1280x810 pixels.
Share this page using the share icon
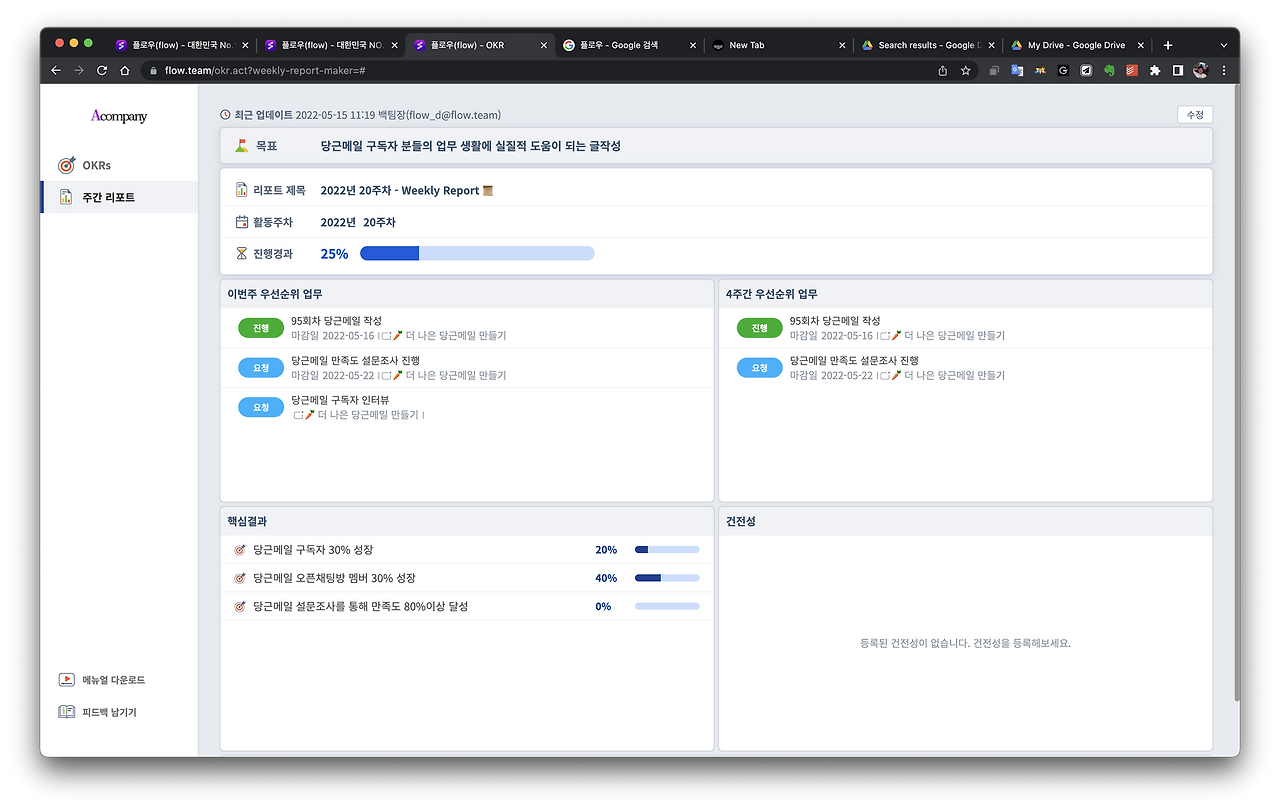click(x=942, y=71)
